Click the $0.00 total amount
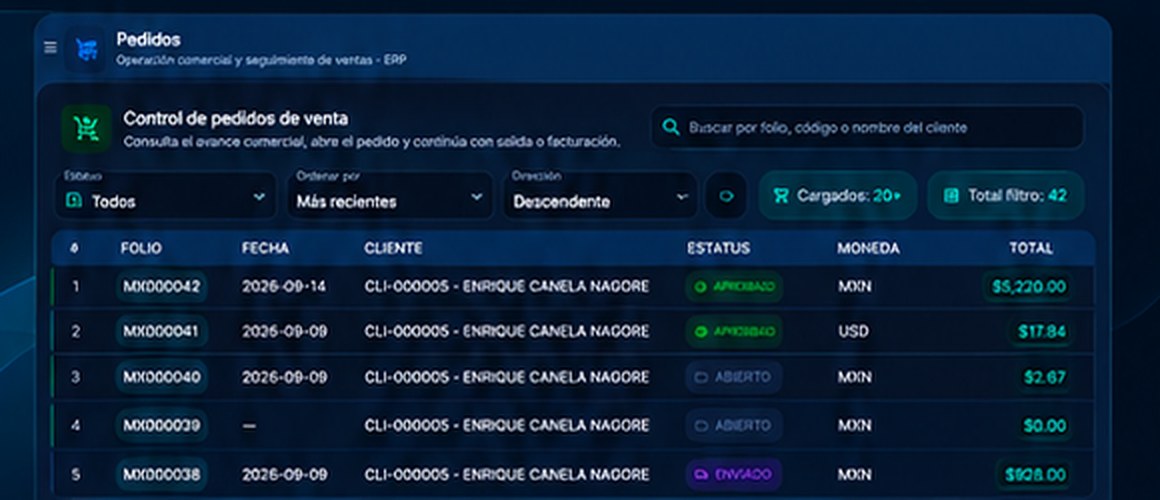This screenshot has width=1160, height=500. coord(1045,426)
